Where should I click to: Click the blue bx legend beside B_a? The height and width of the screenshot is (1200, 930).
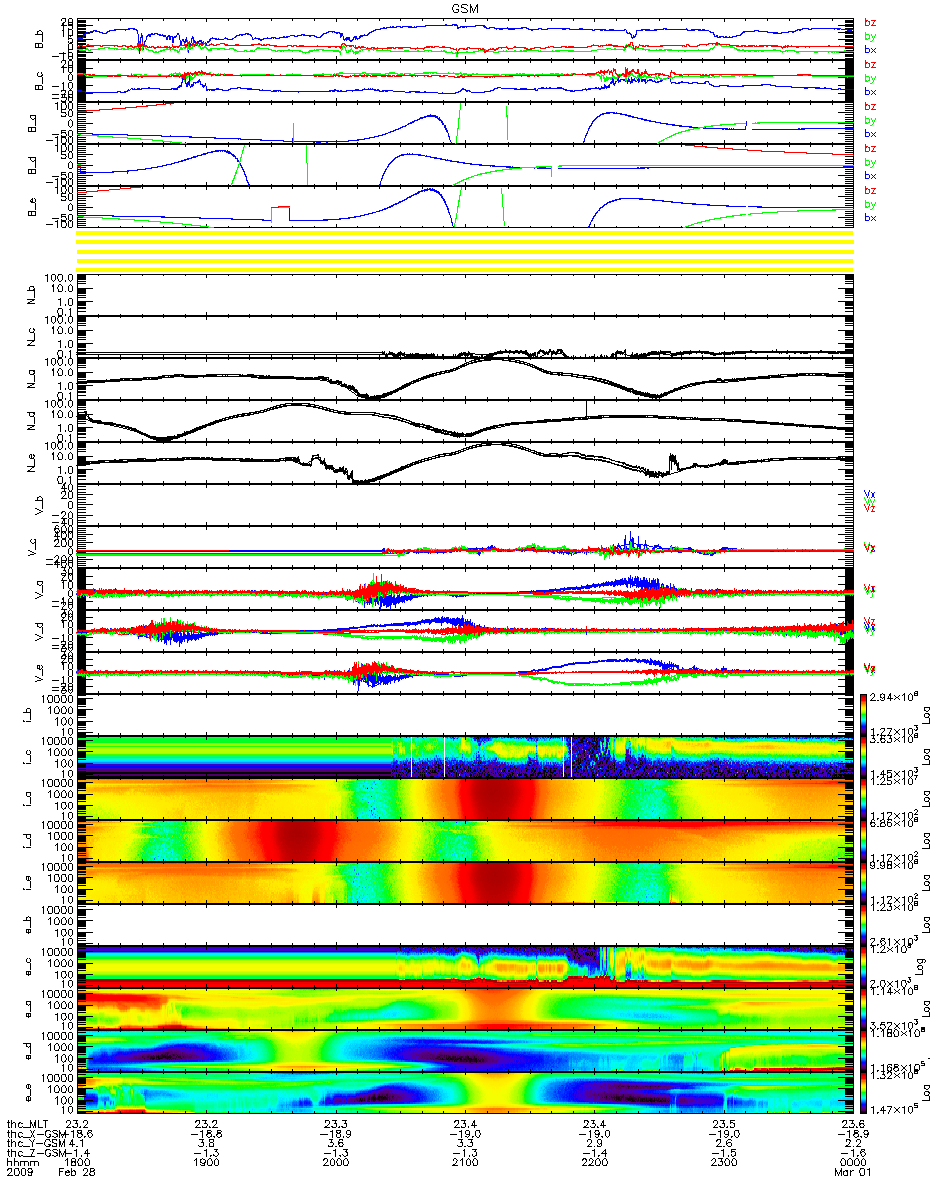(870, 133)
